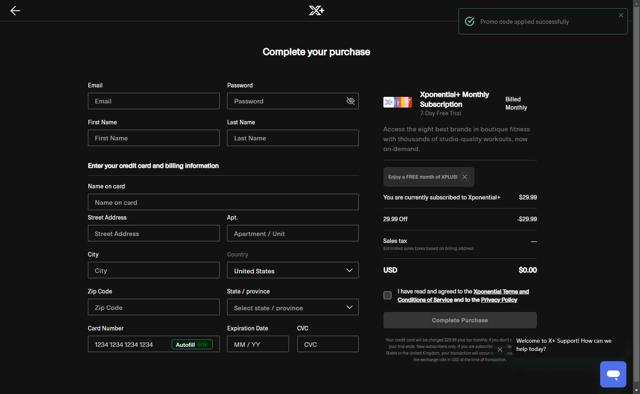Image resolution: width=640 pixels, height=394 pixels.
Task: Click the Zip Code field
Action: (153, 307)
